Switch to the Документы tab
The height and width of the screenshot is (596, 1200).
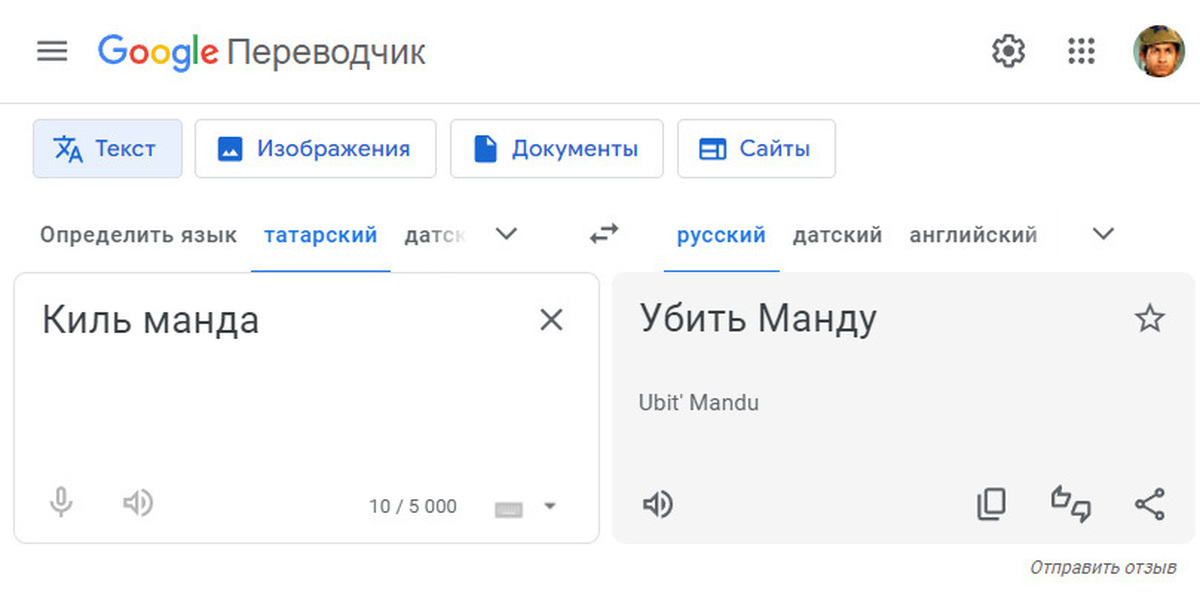[556, 149]
